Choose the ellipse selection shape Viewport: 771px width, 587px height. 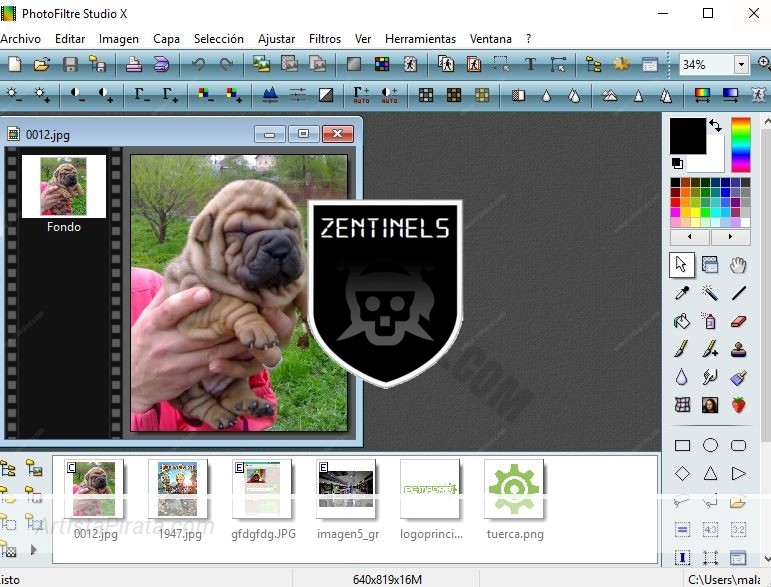(x=710, y=445)
